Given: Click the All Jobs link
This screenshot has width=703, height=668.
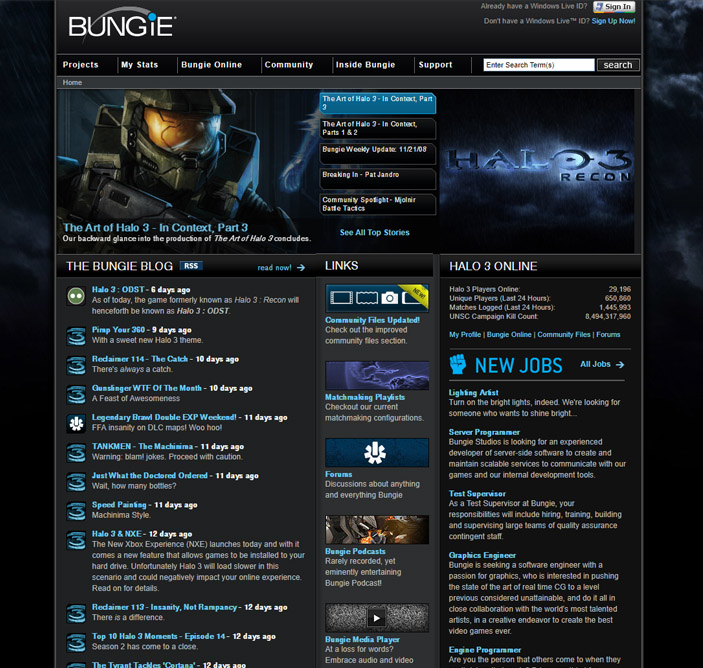Looking at the screenshot, I should pos(595,364).
